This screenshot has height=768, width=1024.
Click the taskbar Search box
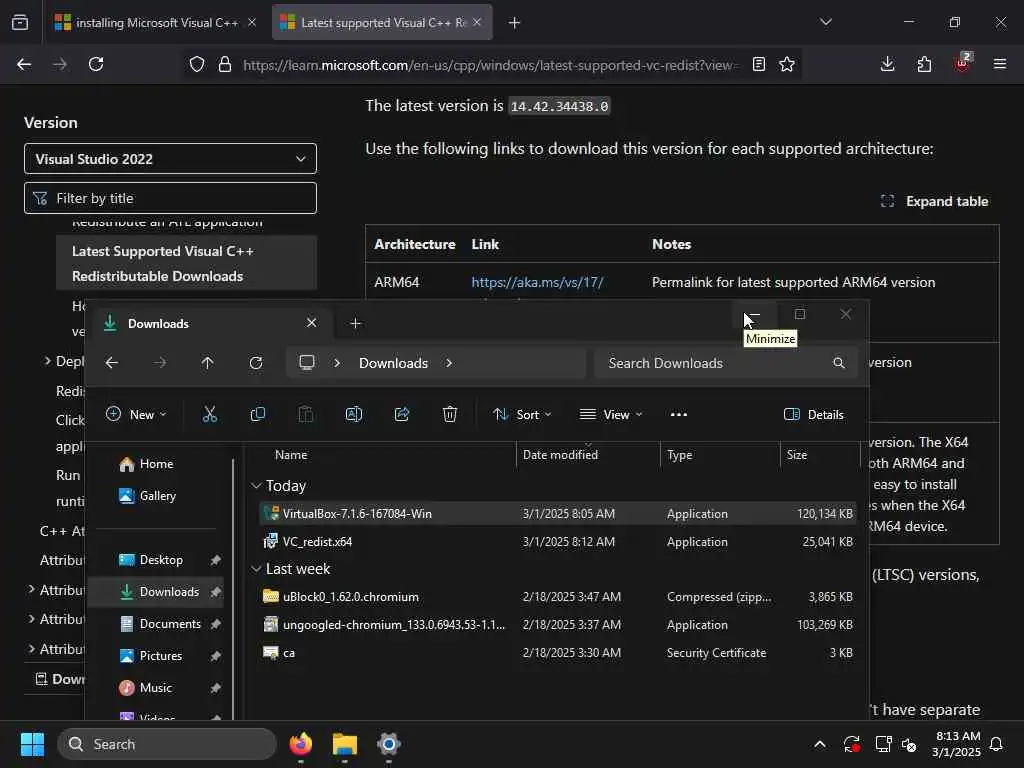click(x=167, y=744)
